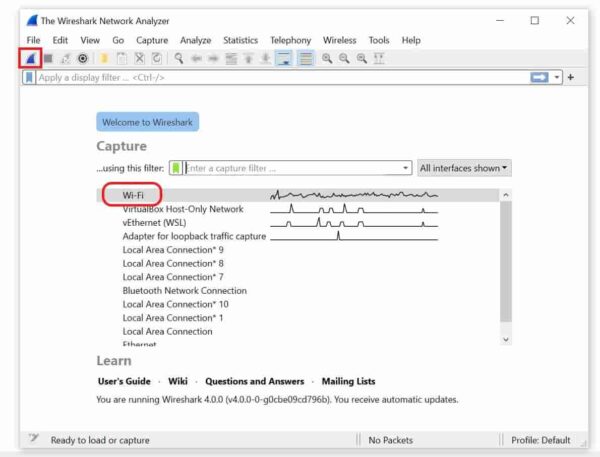
Task: Open the Tools menu
Action: coord(379,40)
